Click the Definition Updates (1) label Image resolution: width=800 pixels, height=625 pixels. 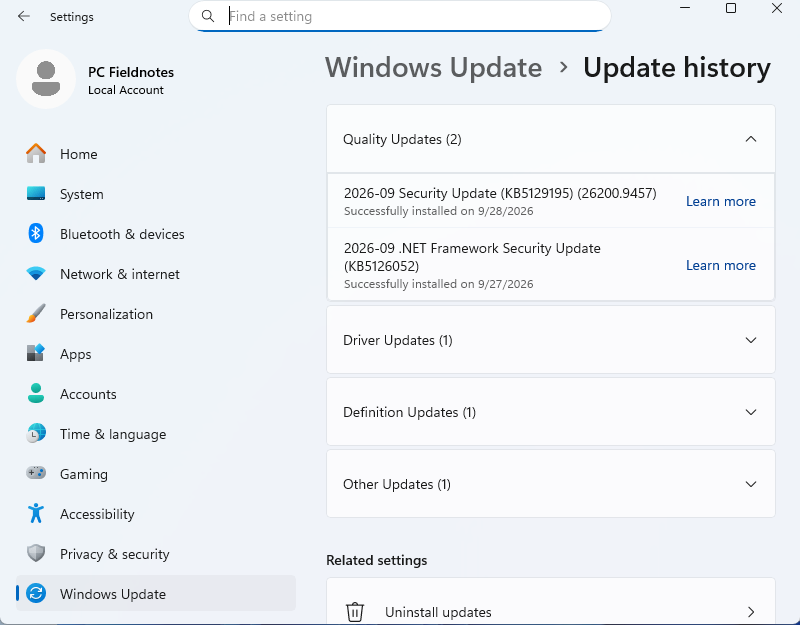[x=410, y=412]
